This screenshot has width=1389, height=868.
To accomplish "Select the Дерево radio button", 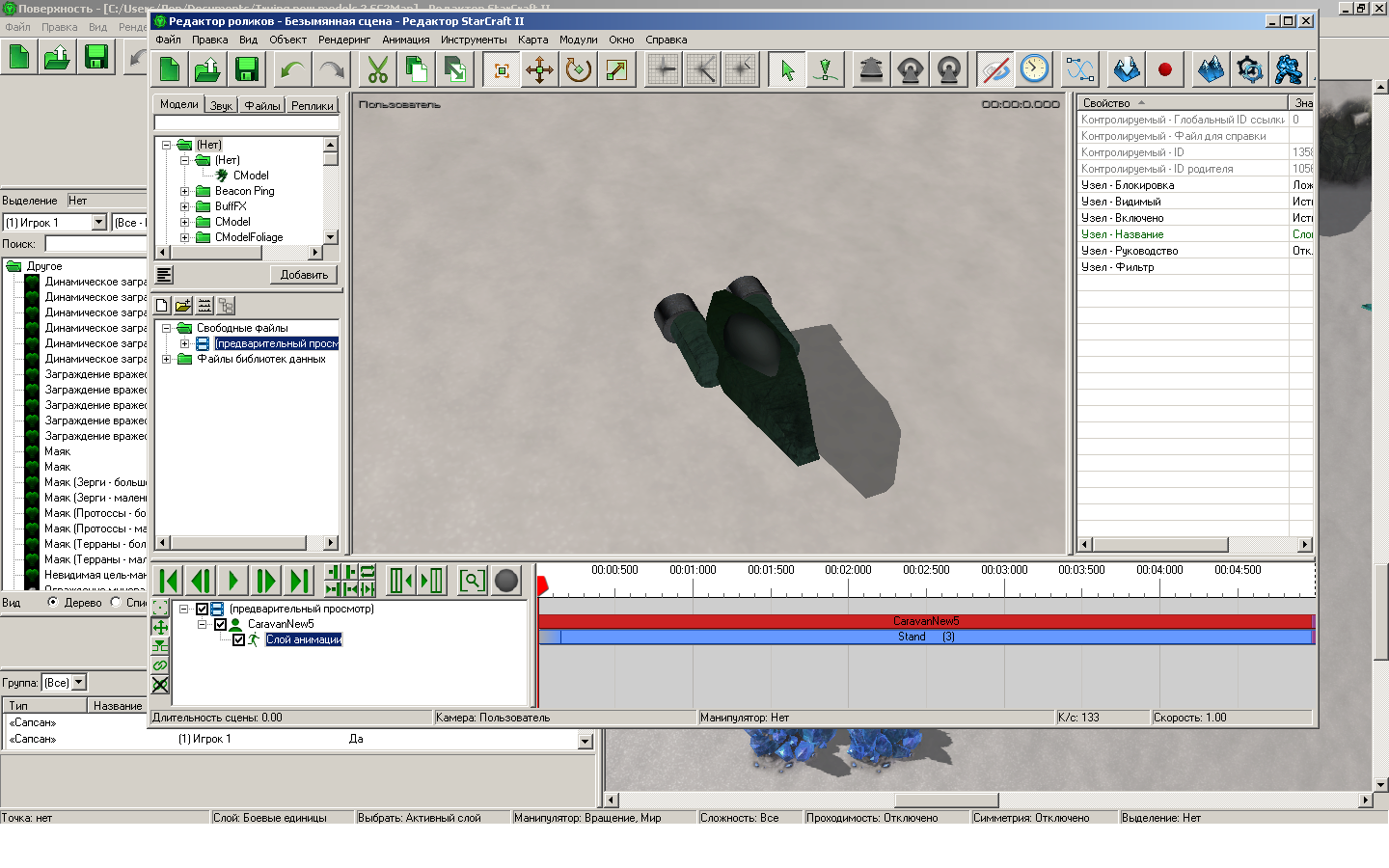I will [x=53, y=602].
